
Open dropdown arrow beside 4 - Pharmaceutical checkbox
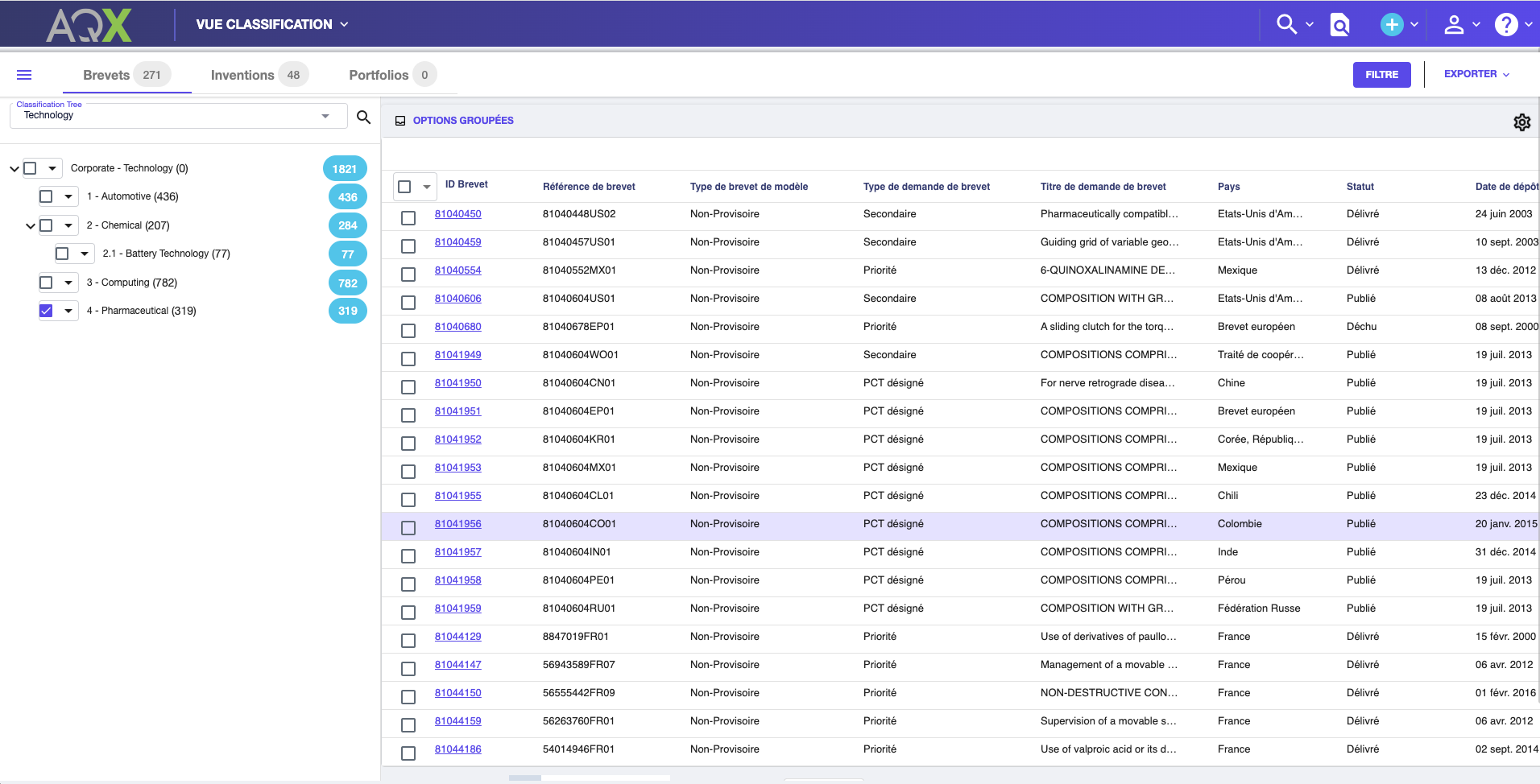pyautogui.click(x=68, y=311)
